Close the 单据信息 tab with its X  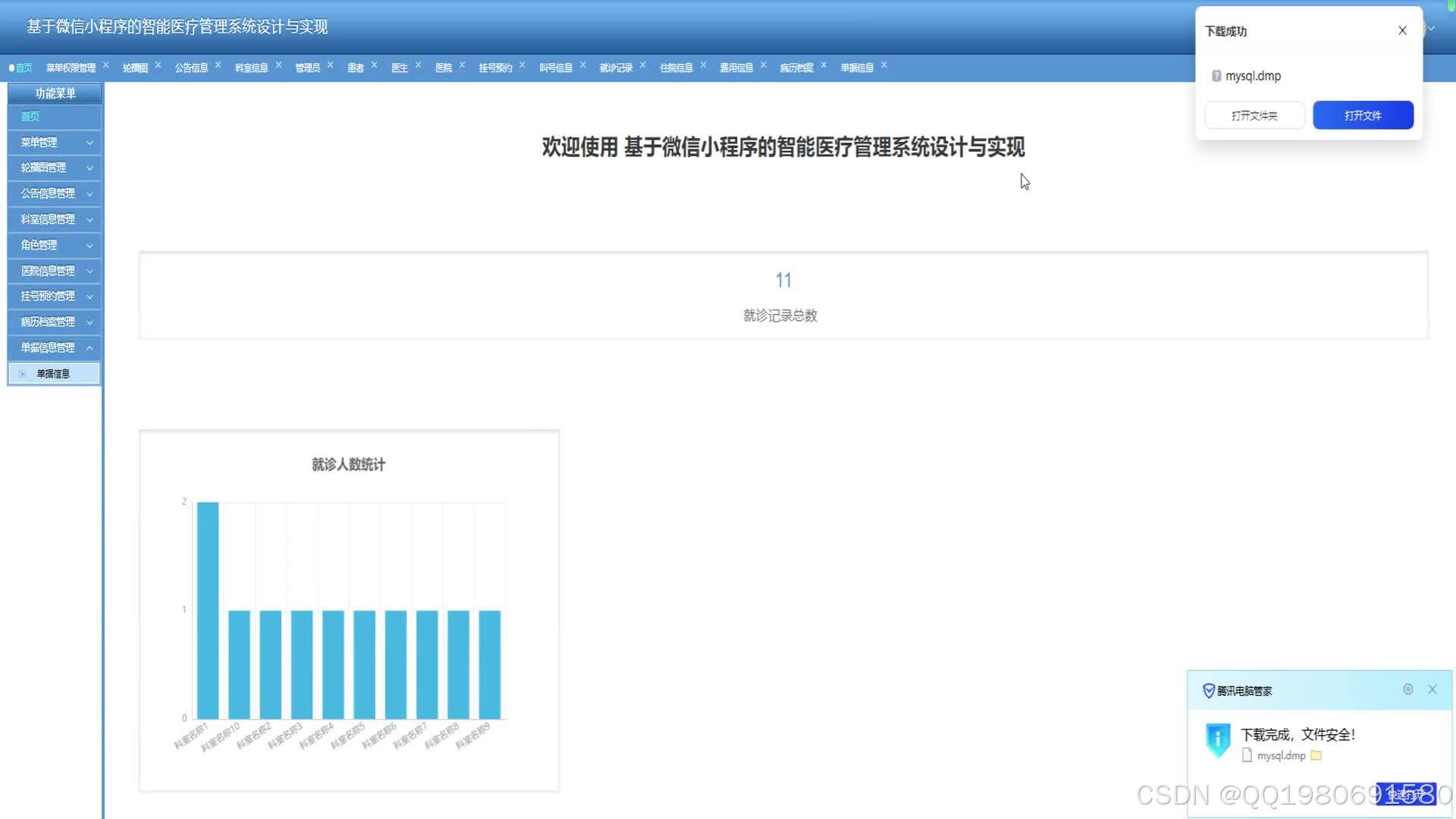[x=883, y=66]
